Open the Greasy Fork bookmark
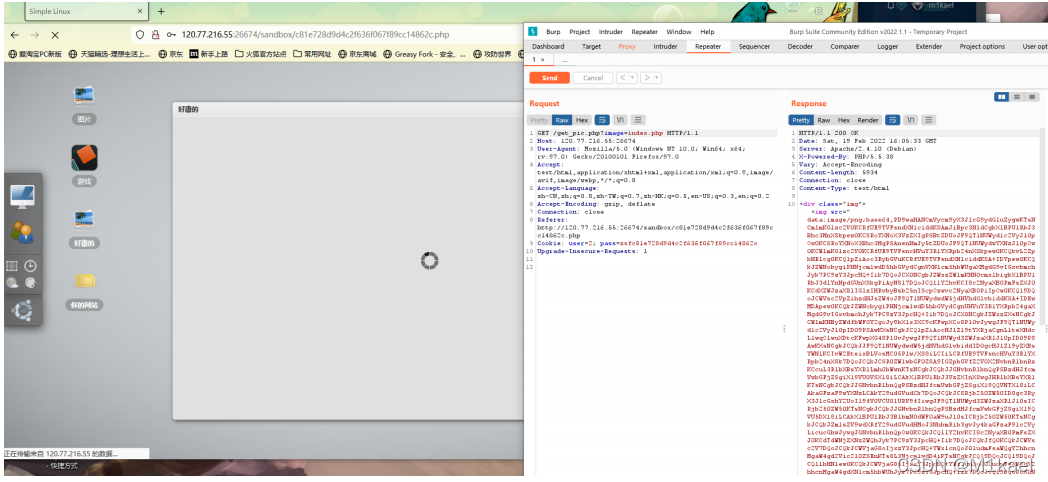This screenshot has height=482, width=1048. 424,54
